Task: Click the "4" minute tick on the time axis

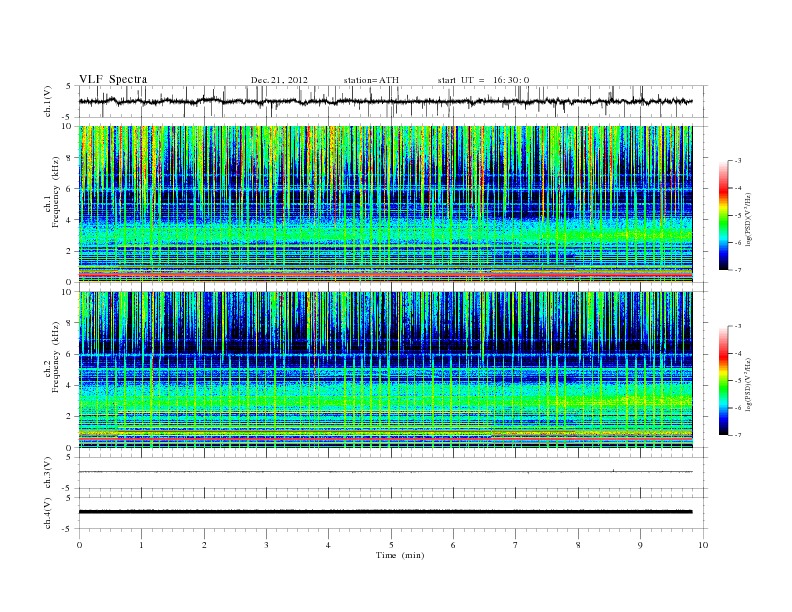Action: 328,545
